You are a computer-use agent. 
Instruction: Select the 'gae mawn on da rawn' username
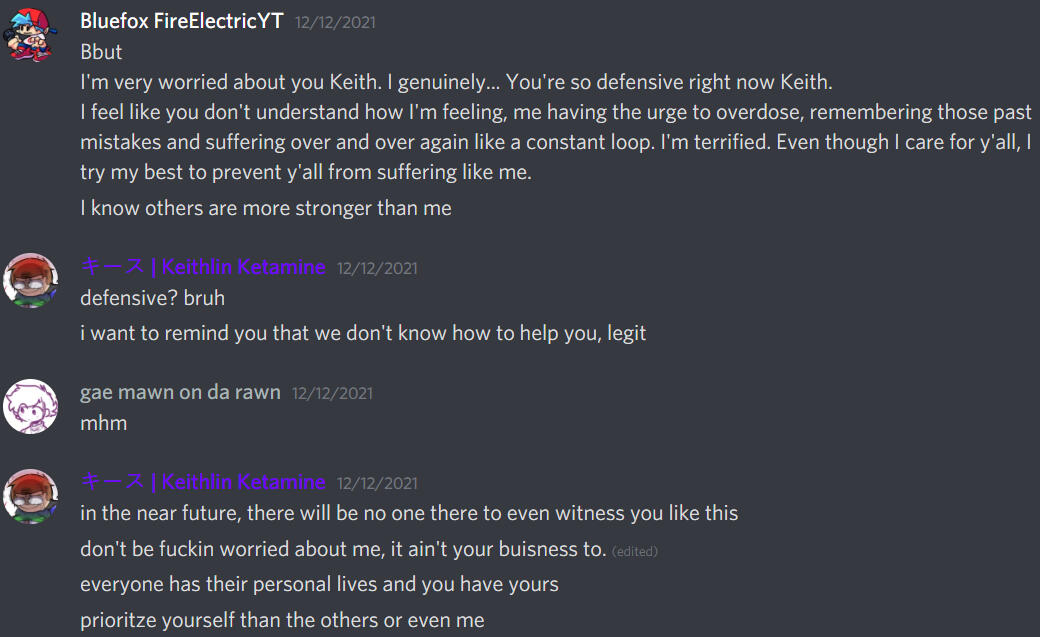click(x=180, y=392)
